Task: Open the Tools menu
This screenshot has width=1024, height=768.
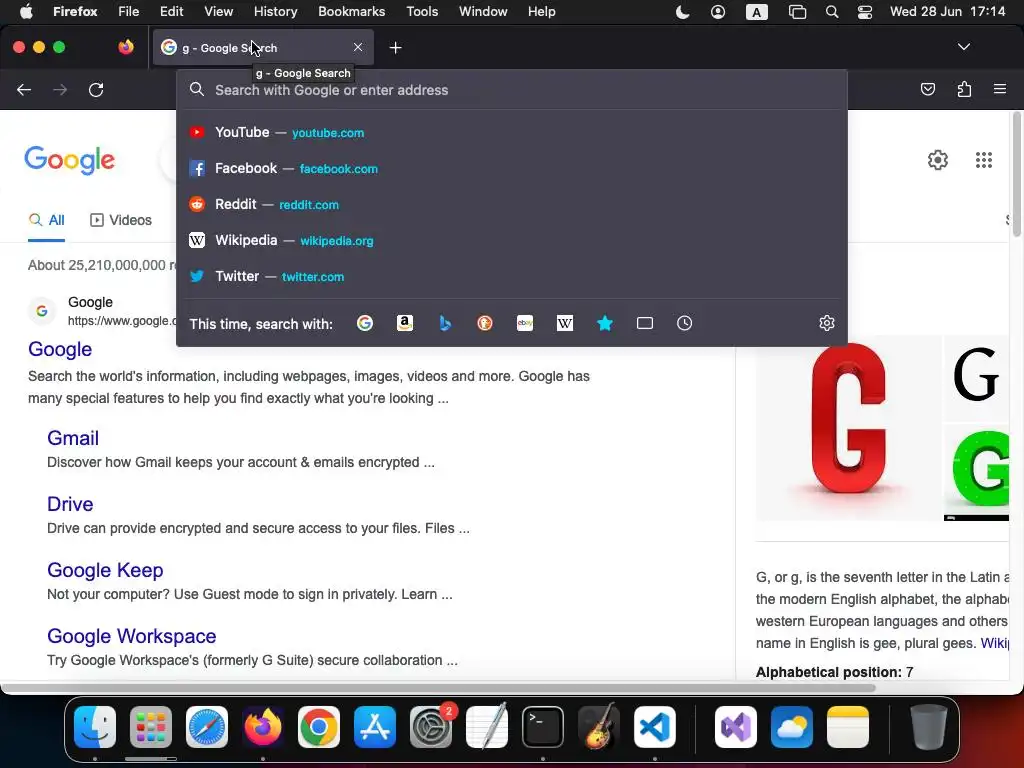Action: (422, 12)
